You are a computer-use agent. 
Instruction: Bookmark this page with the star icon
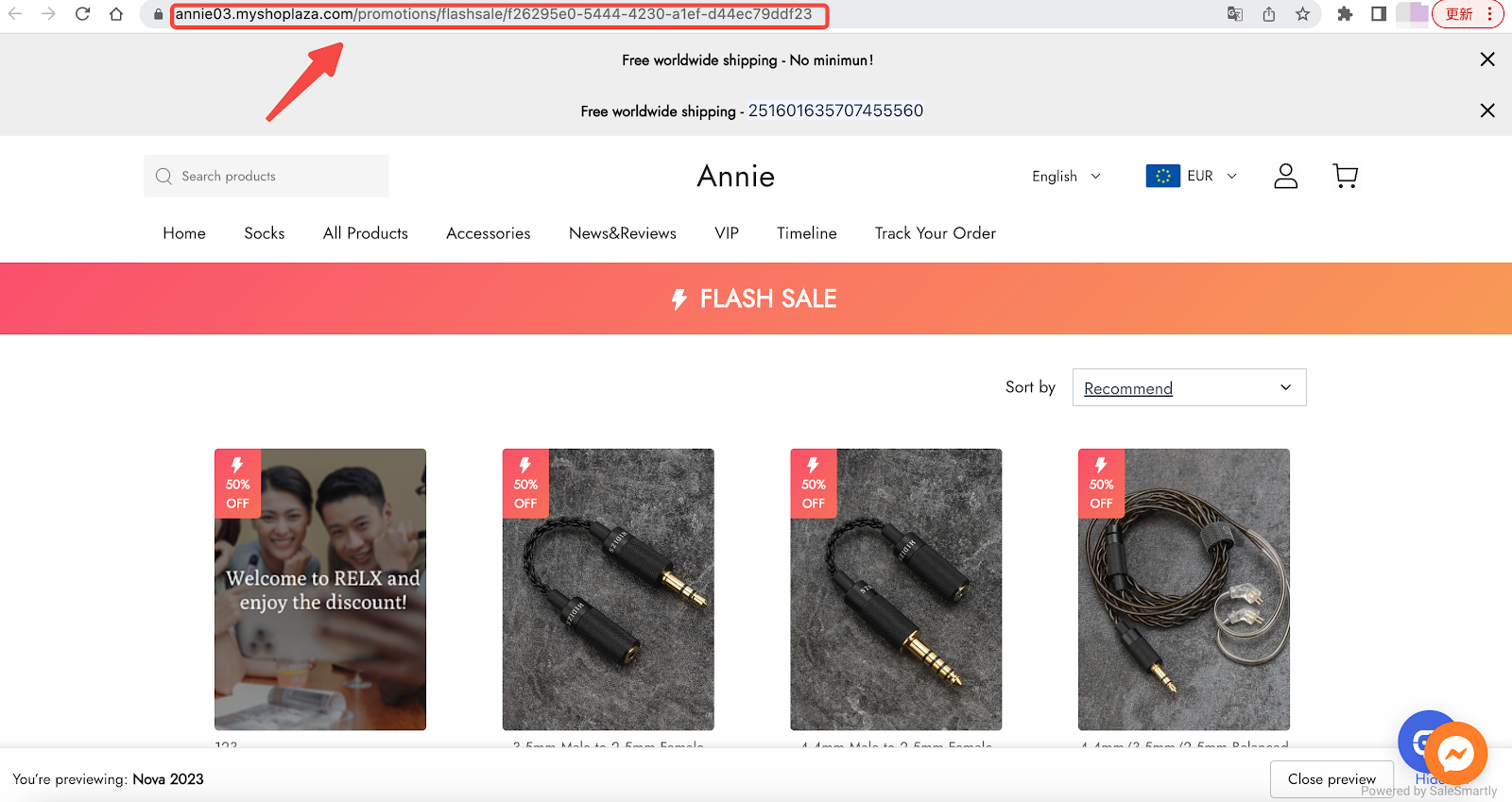1303,14
